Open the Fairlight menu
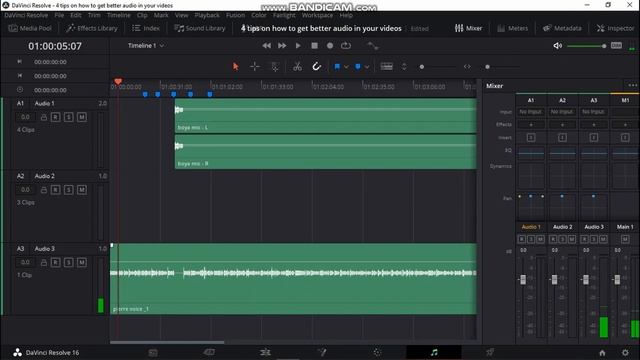This screenshot has height=360, width=640. pyautogui.click(x=284, y=15)
